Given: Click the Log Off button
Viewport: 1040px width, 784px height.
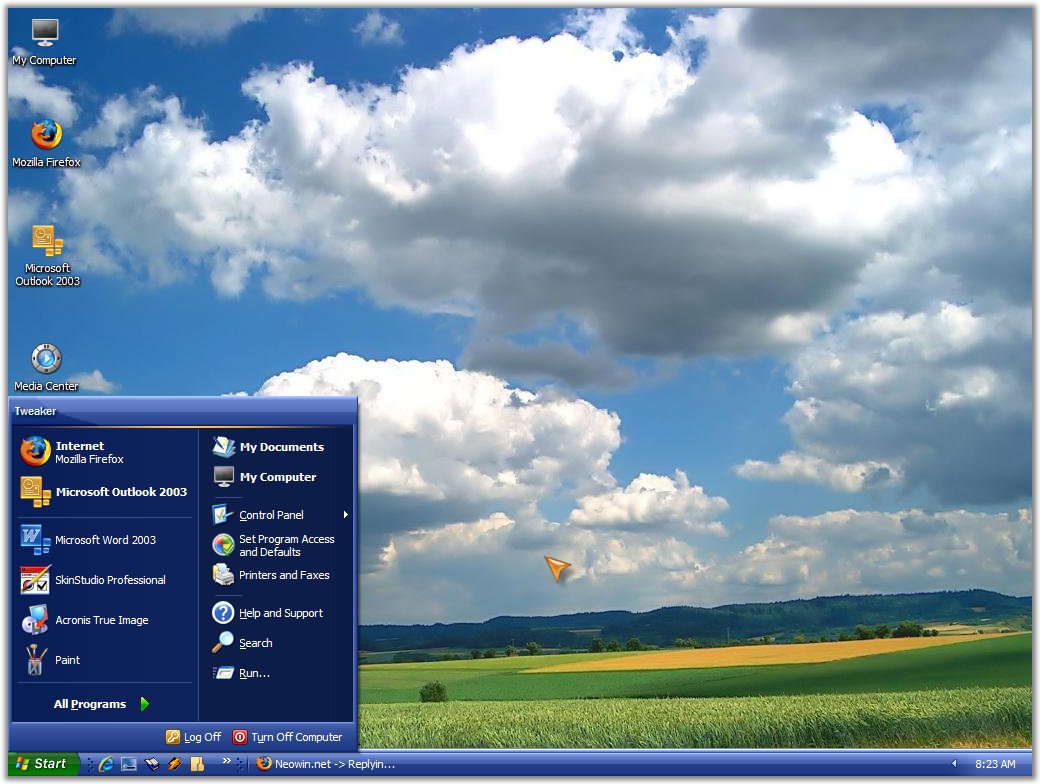Looking at the screenshot, I should pos(194,737).
